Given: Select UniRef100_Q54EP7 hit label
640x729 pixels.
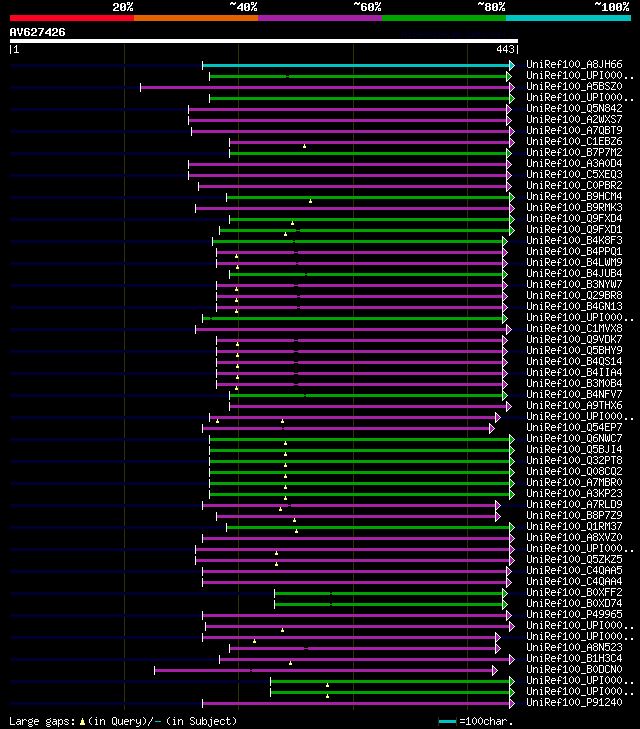Looking at the screenshot, I should tap(574, 428).
